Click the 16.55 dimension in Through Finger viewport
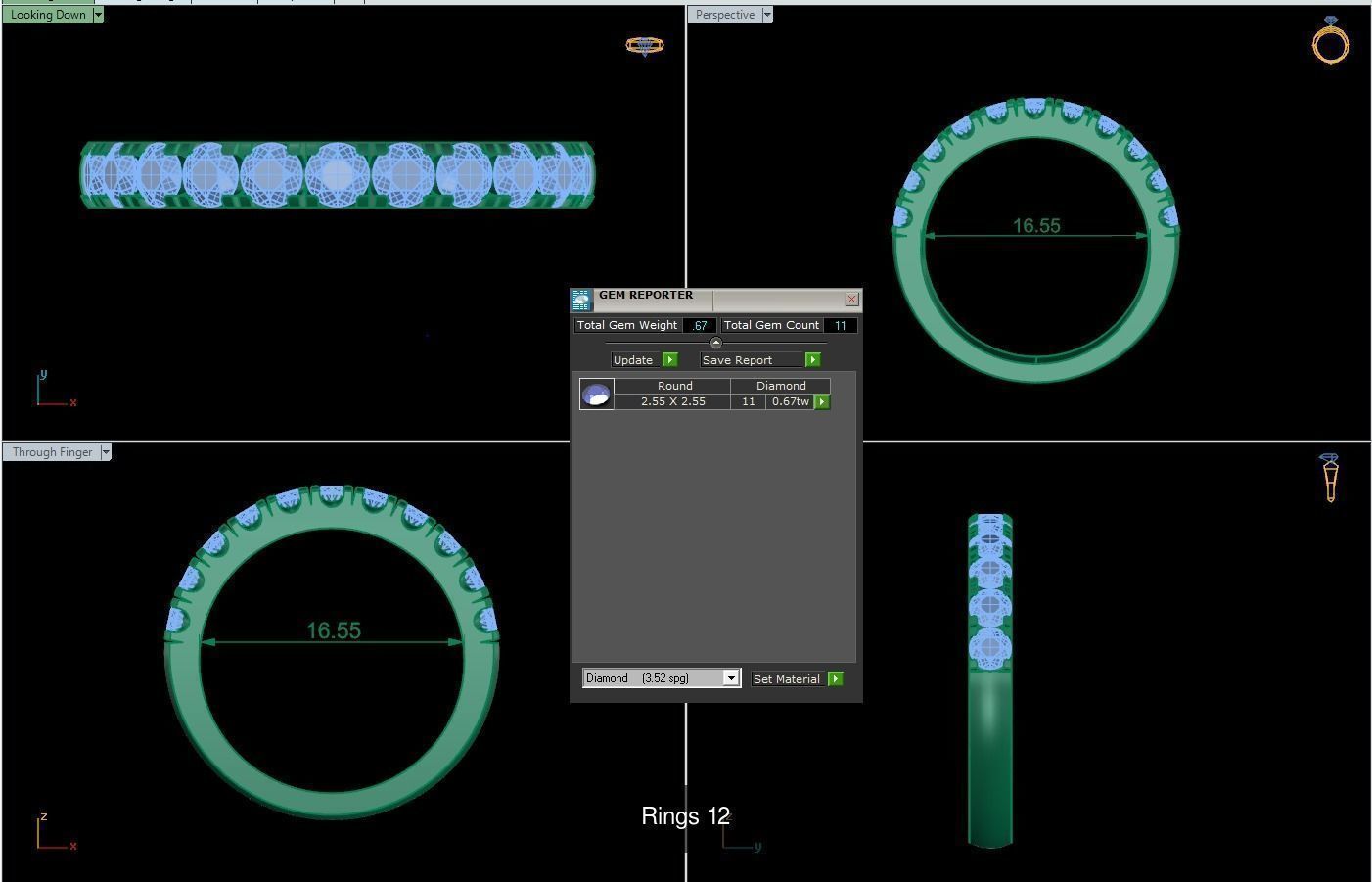The image size is (1372, 882). tap(334, 630)
